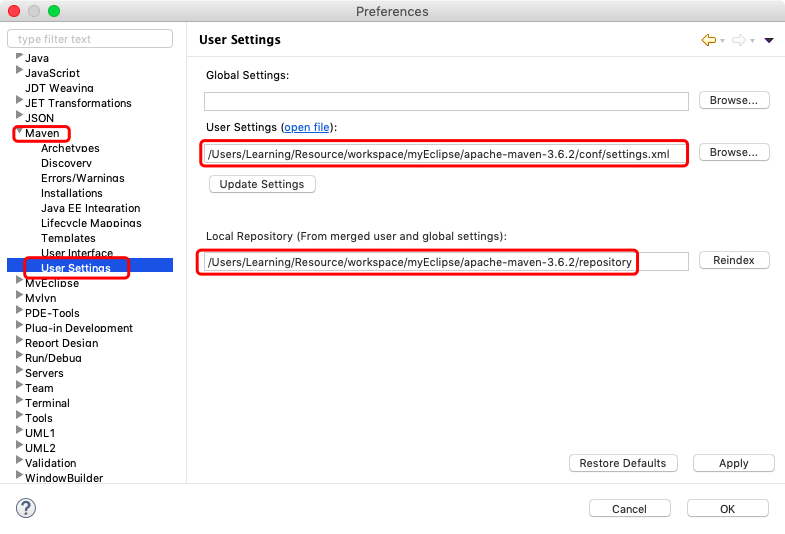Click the Reindex button

tap(734, 260)
